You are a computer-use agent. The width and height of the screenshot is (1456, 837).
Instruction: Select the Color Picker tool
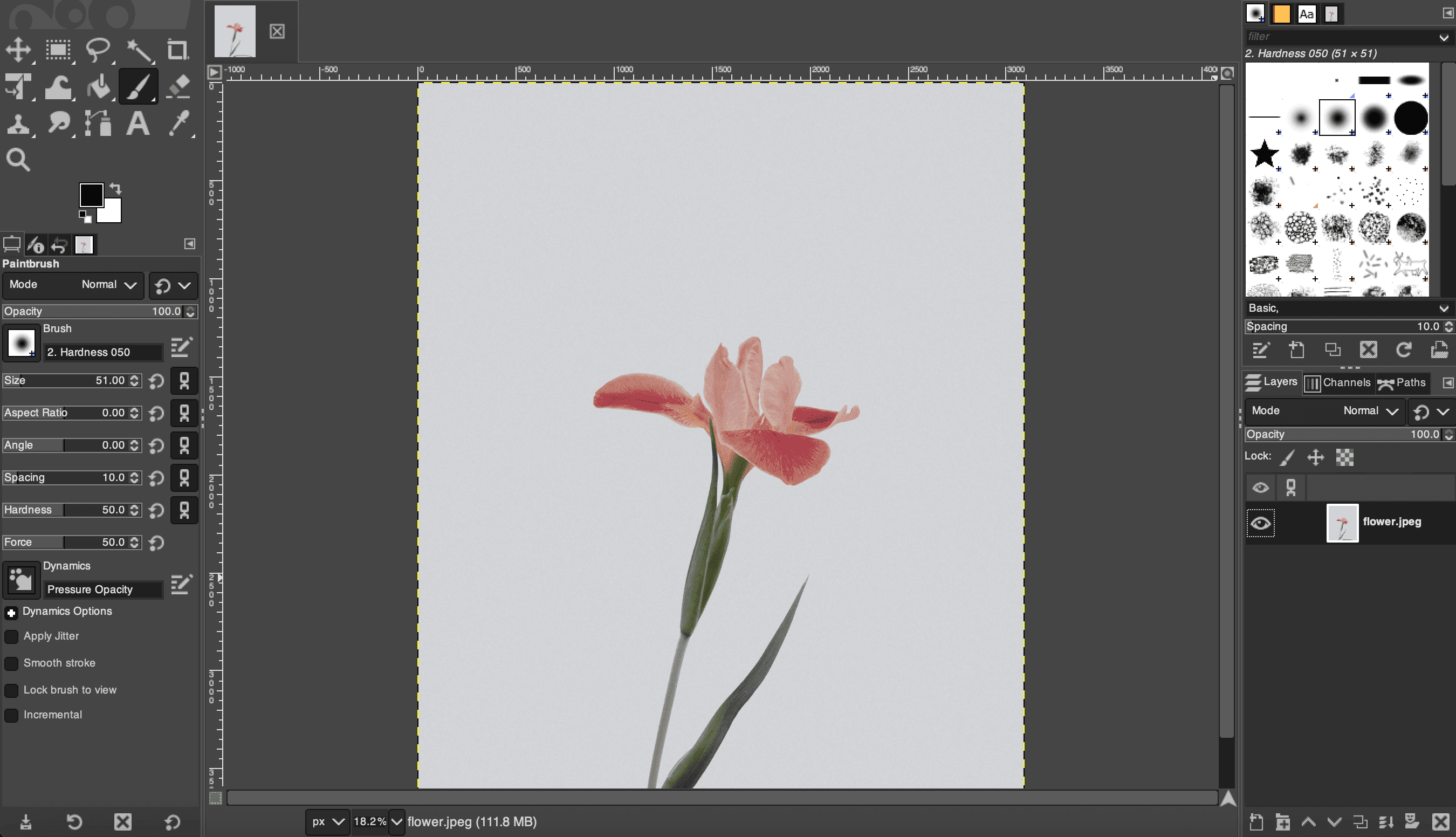[x=180, y=123]
